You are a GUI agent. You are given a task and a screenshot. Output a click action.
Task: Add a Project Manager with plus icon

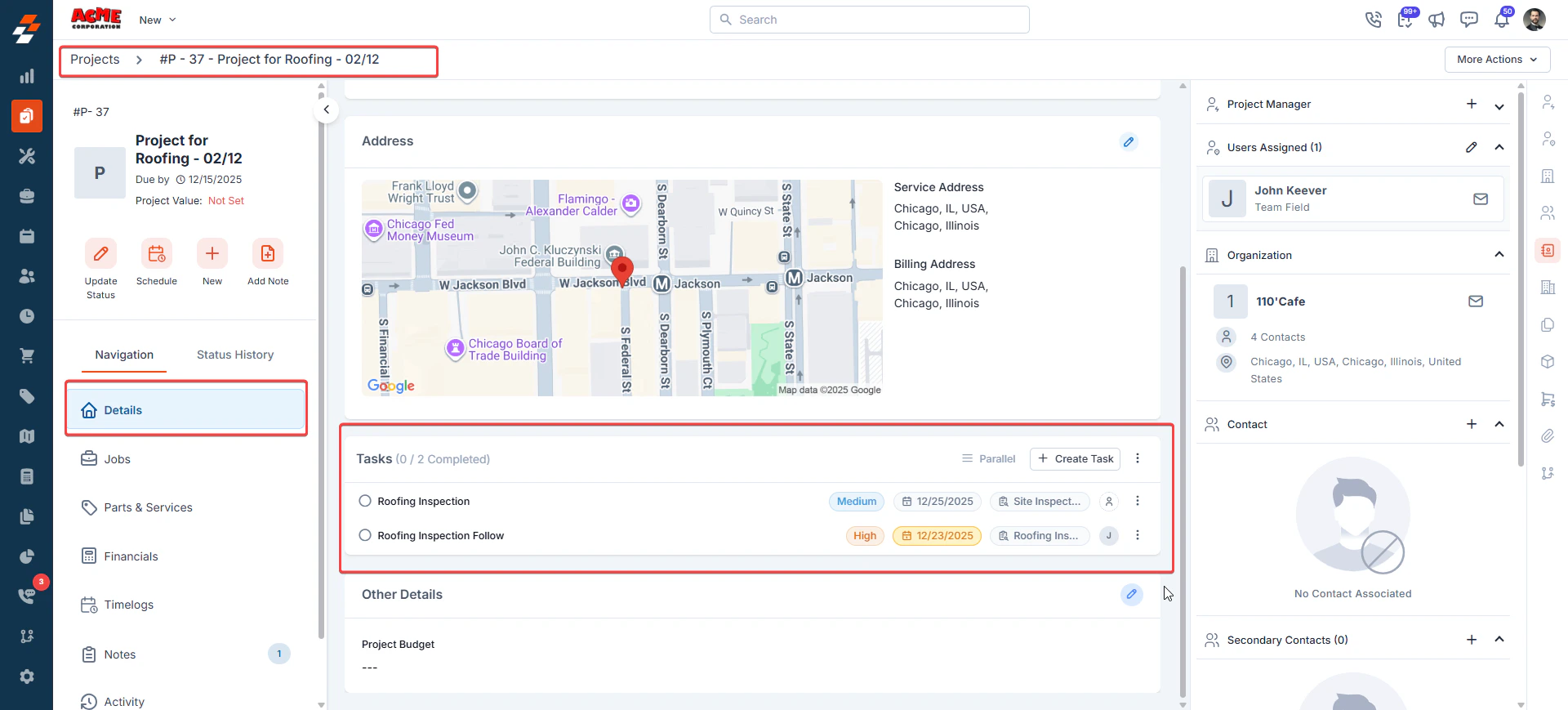[1472, 104]
